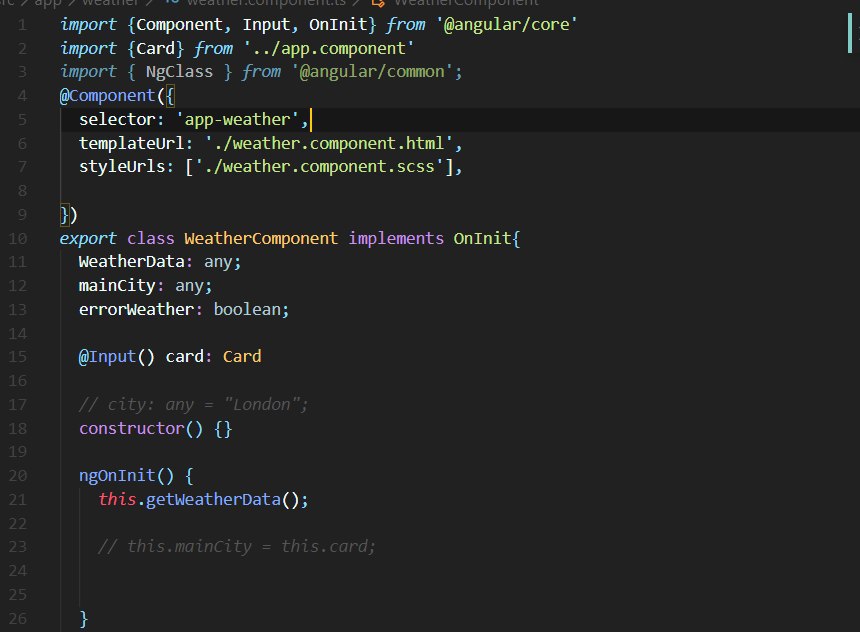This screenshot has height=632, width=860.
Task: Click the NgClass import name
Action: point(179,72)
